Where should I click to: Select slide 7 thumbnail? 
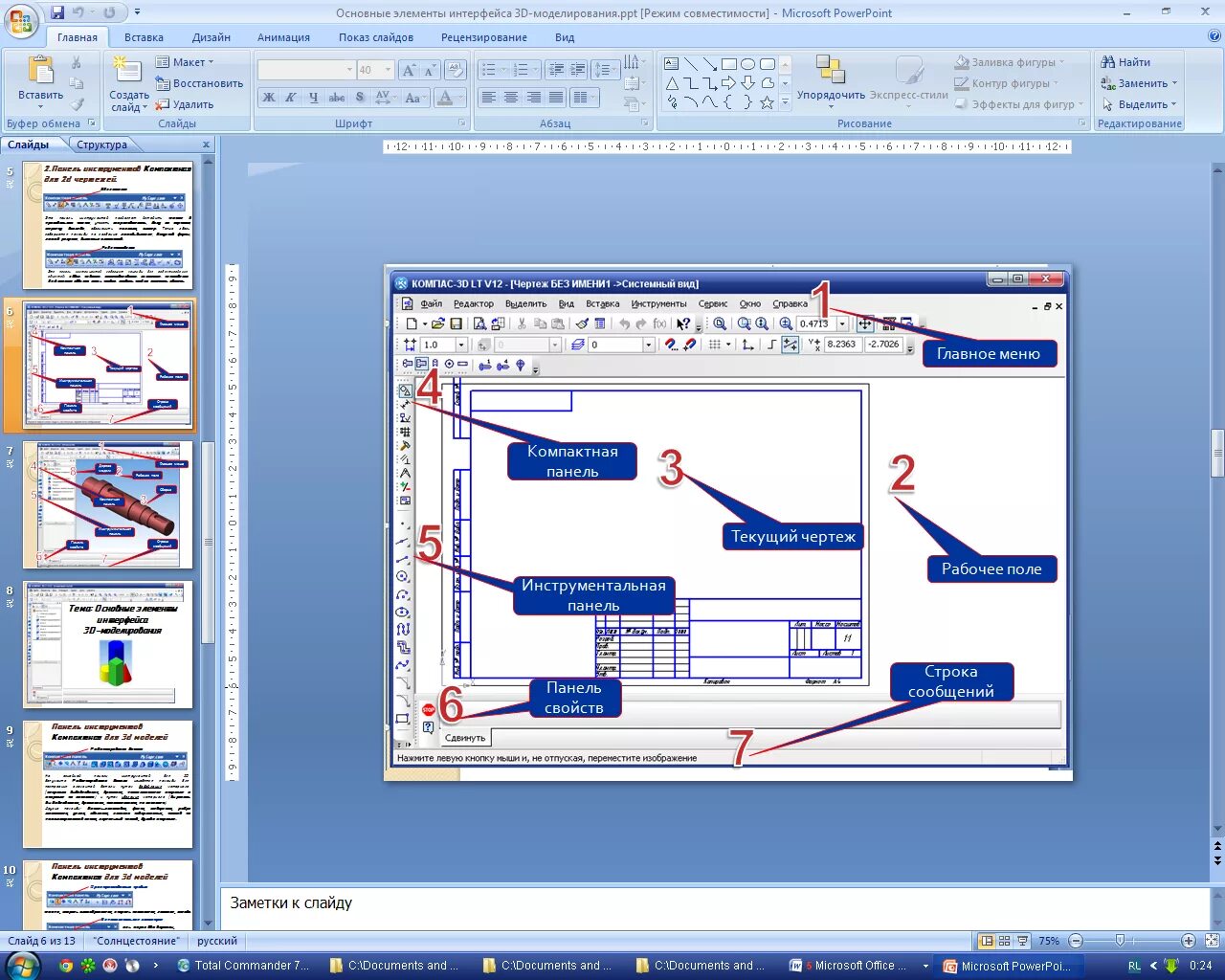pyautogui.click(x=108, y=504)
